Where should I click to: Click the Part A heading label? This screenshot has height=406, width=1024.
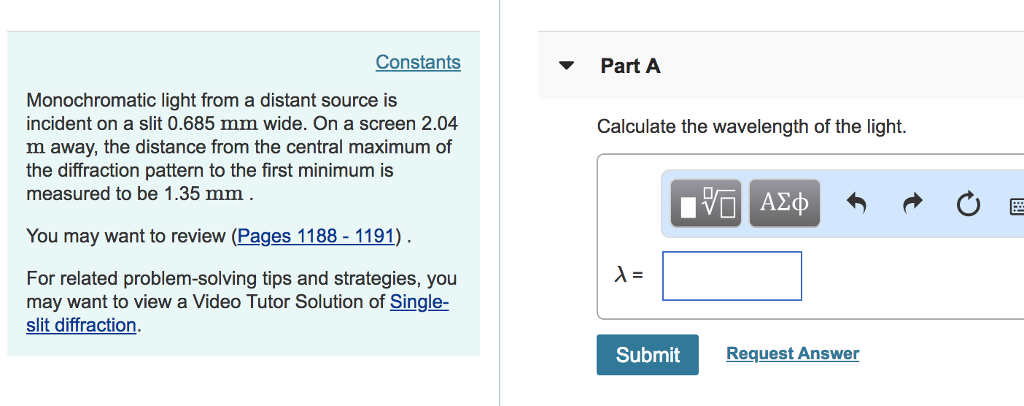tap(630, 66)
